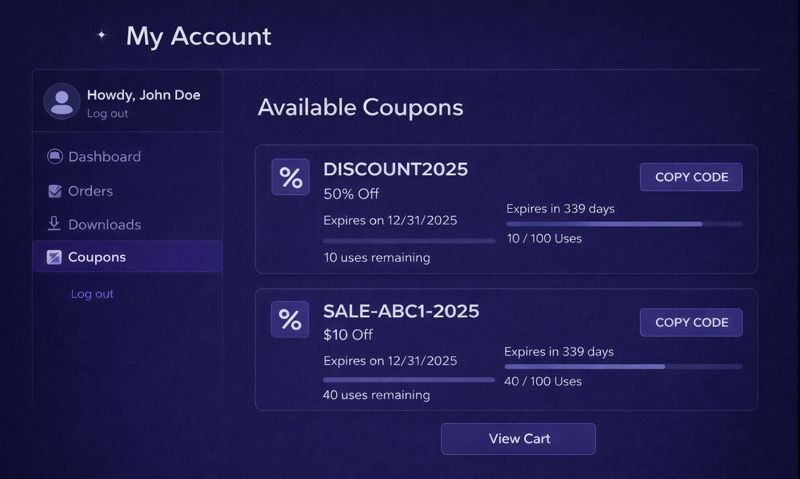
Task: Click the Log out link below Coupons
Action: [92, 294]
